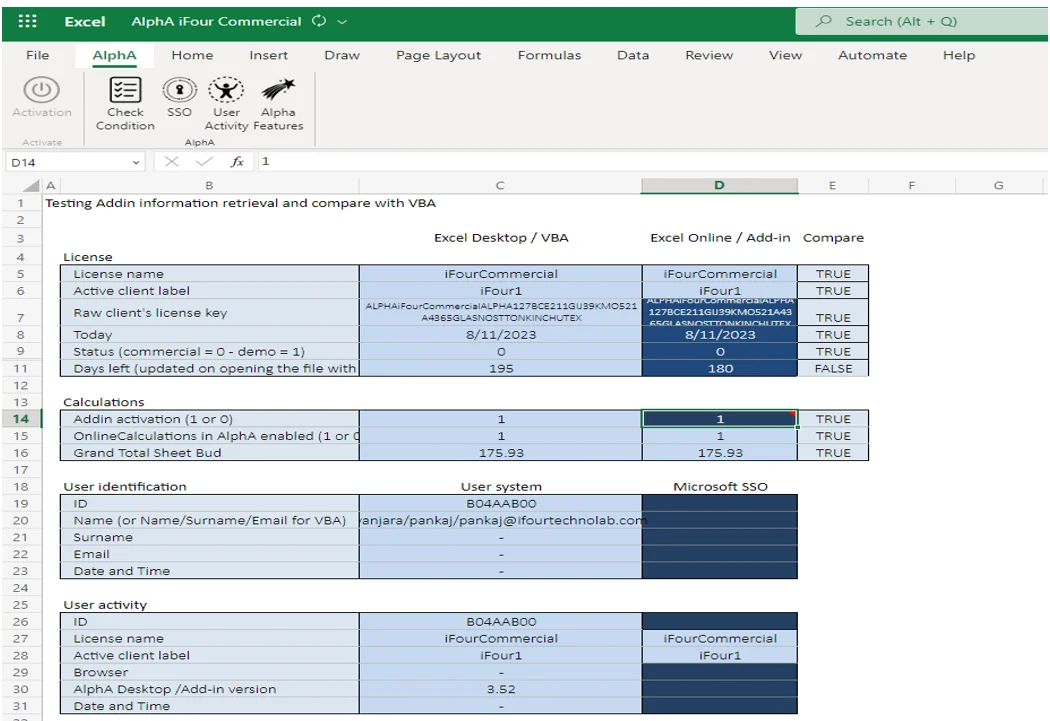Select 175.93 under Excel Desktop / VBA

501,453
